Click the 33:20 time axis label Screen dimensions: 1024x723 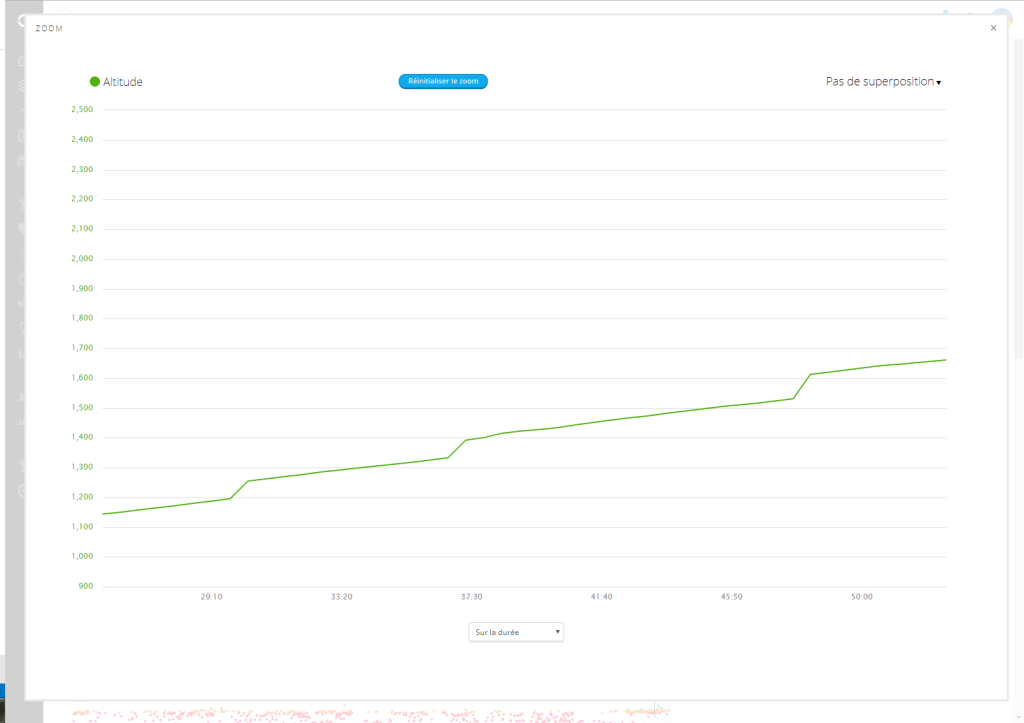point(341,597)
